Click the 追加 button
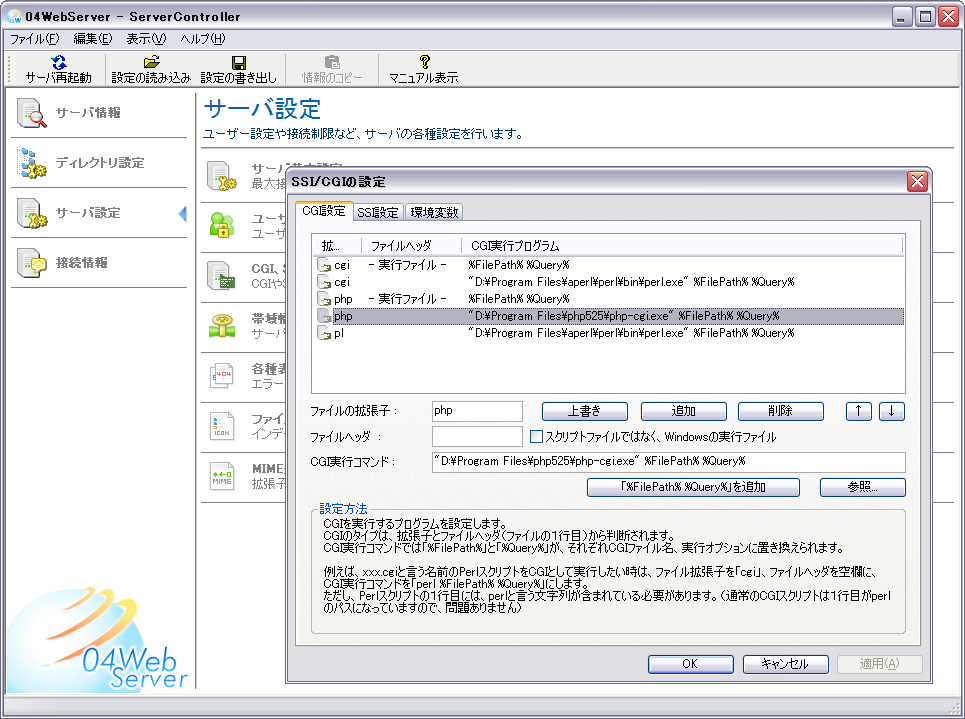 point(684,411)
